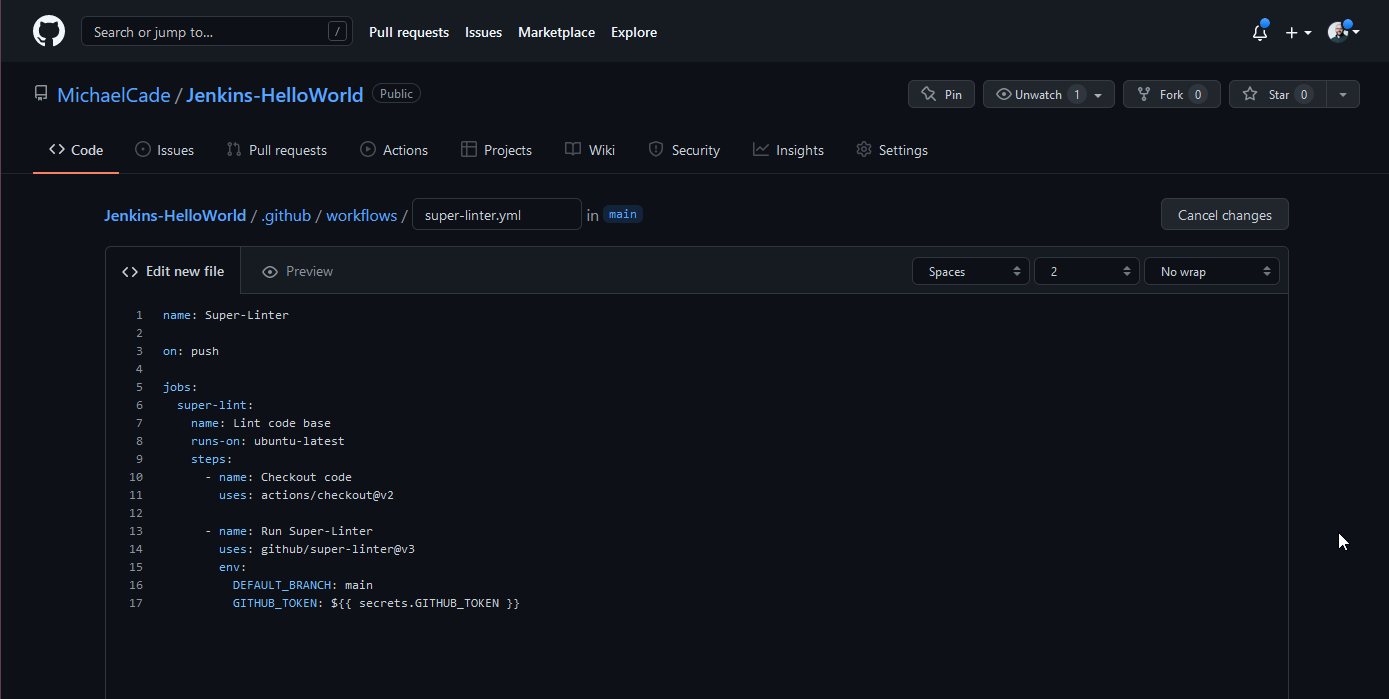Change the indent size dropdown
The image size is (1389, 699).
1087,272
